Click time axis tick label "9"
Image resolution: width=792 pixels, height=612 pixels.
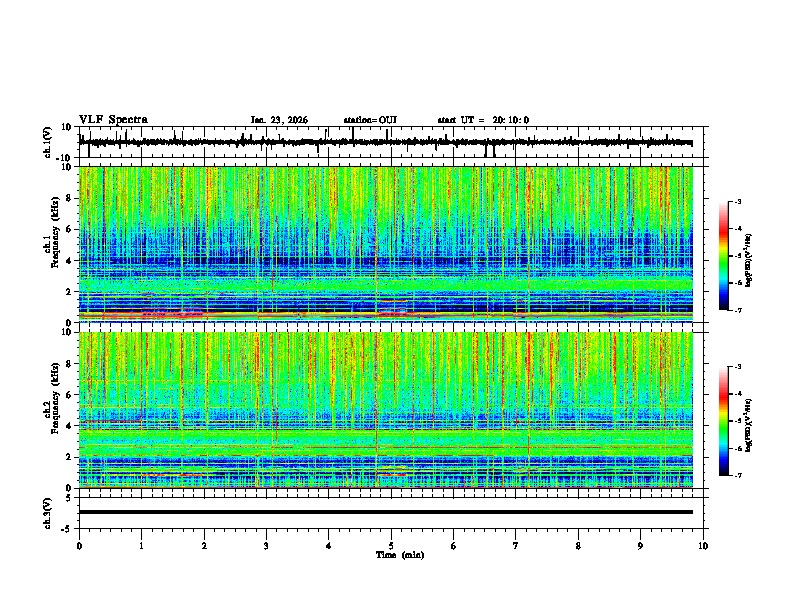point(640,546)
